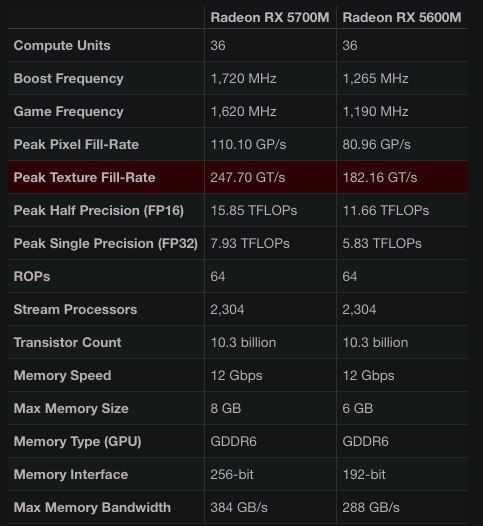The image size is (483, 526).
Task: Select the 1,190 MHz game frequency value
Action: point(375,111)
